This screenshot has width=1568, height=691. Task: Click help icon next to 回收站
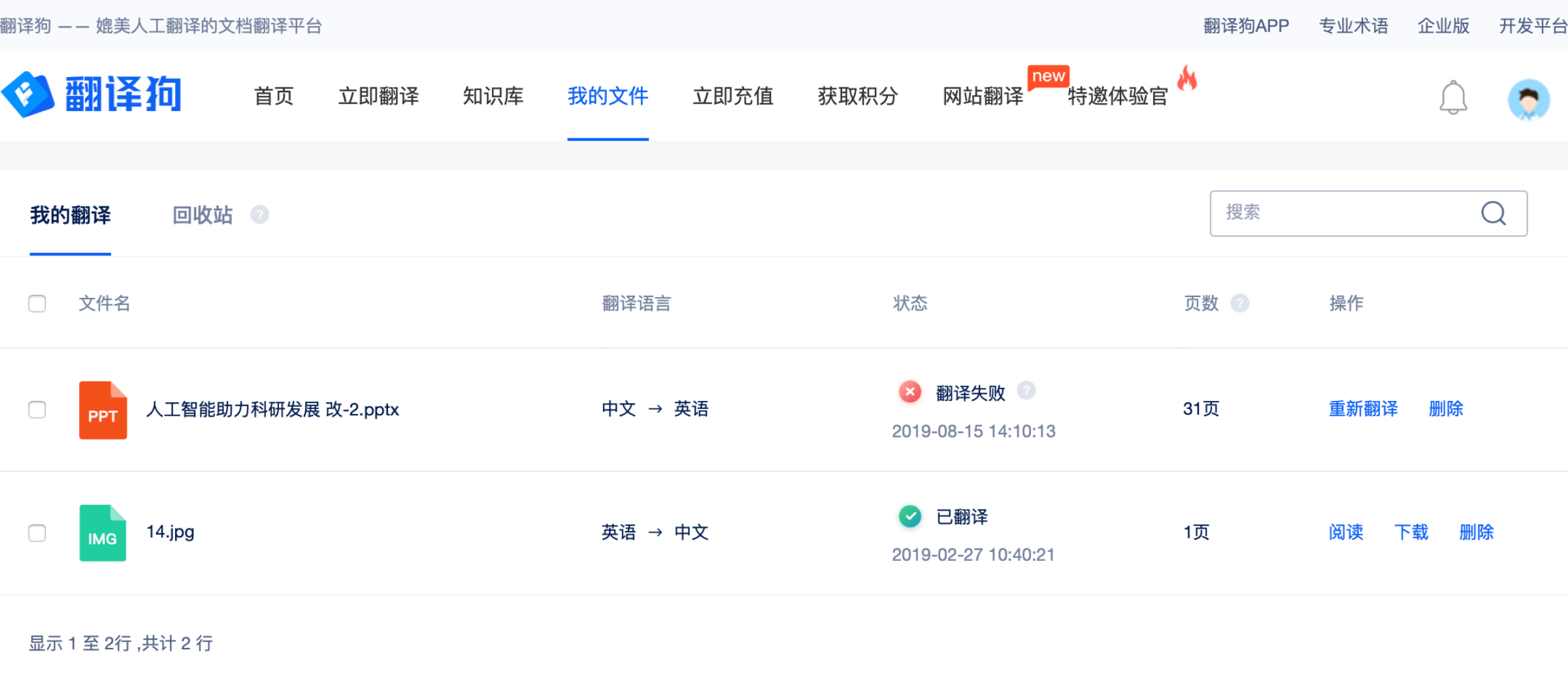tap(259, 215)
